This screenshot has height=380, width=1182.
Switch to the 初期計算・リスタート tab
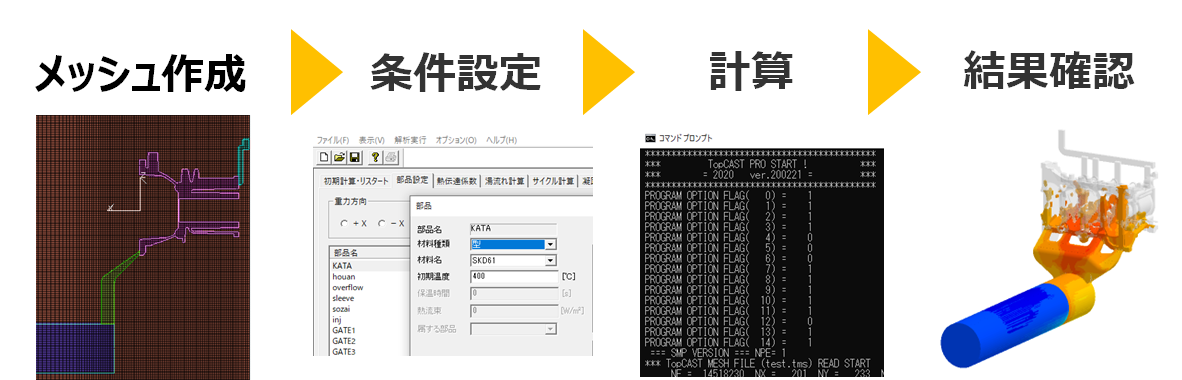click(357, 181)
